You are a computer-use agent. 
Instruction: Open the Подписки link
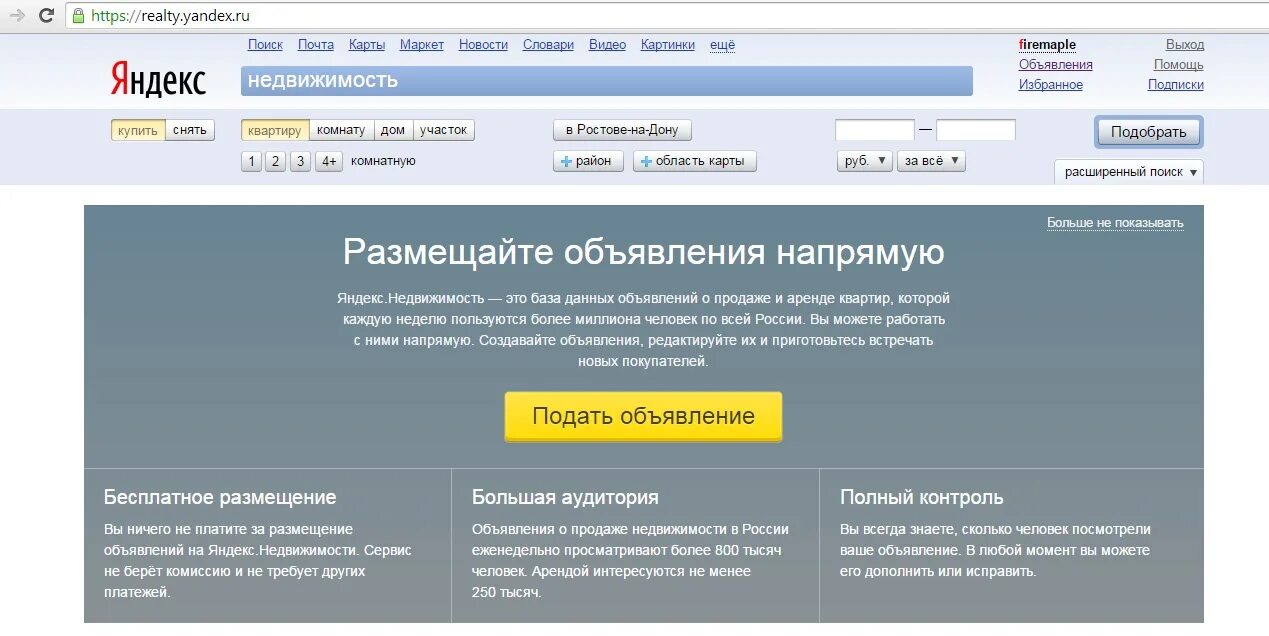1176,85
